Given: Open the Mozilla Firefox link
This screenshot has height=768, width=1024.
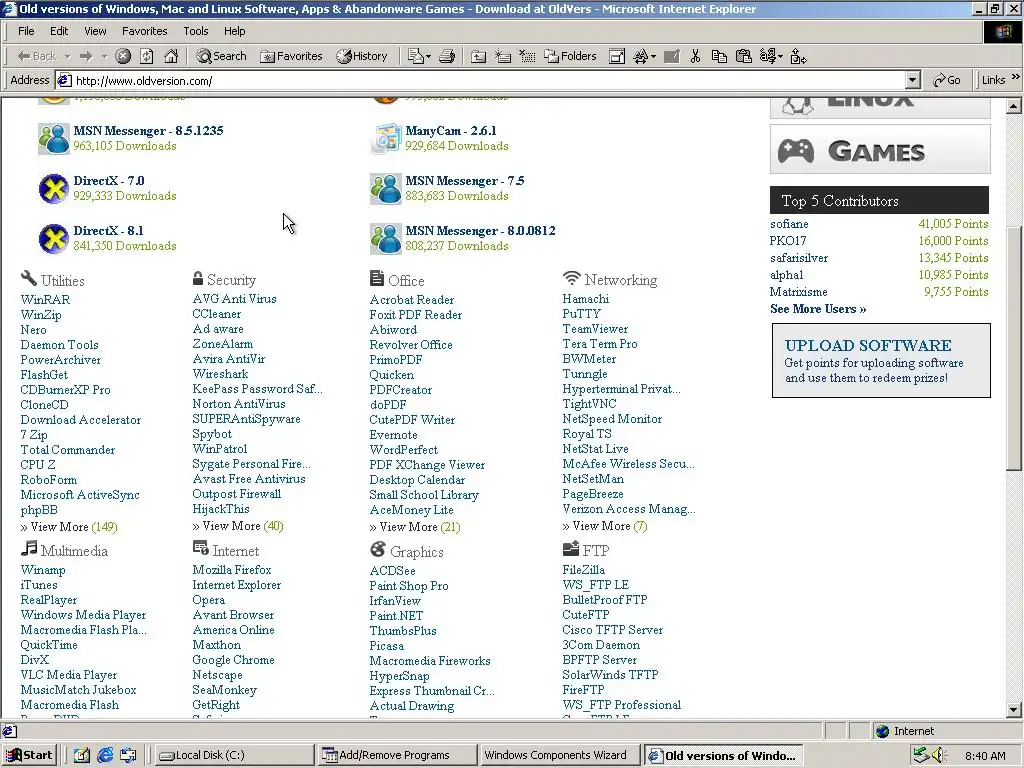Looking at the screenshot, I should pos(232,569).
